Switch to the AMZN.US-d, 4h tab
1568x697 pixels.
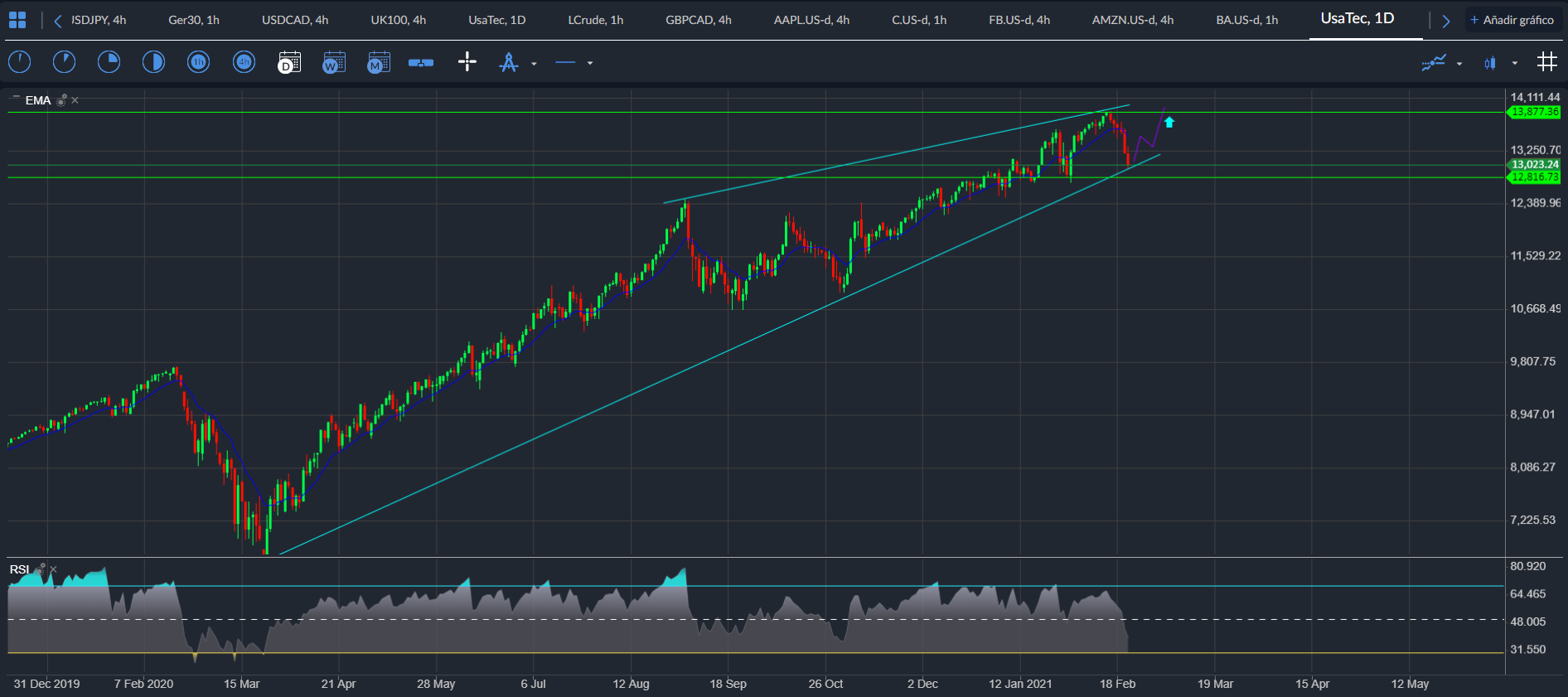point(1133,20)
